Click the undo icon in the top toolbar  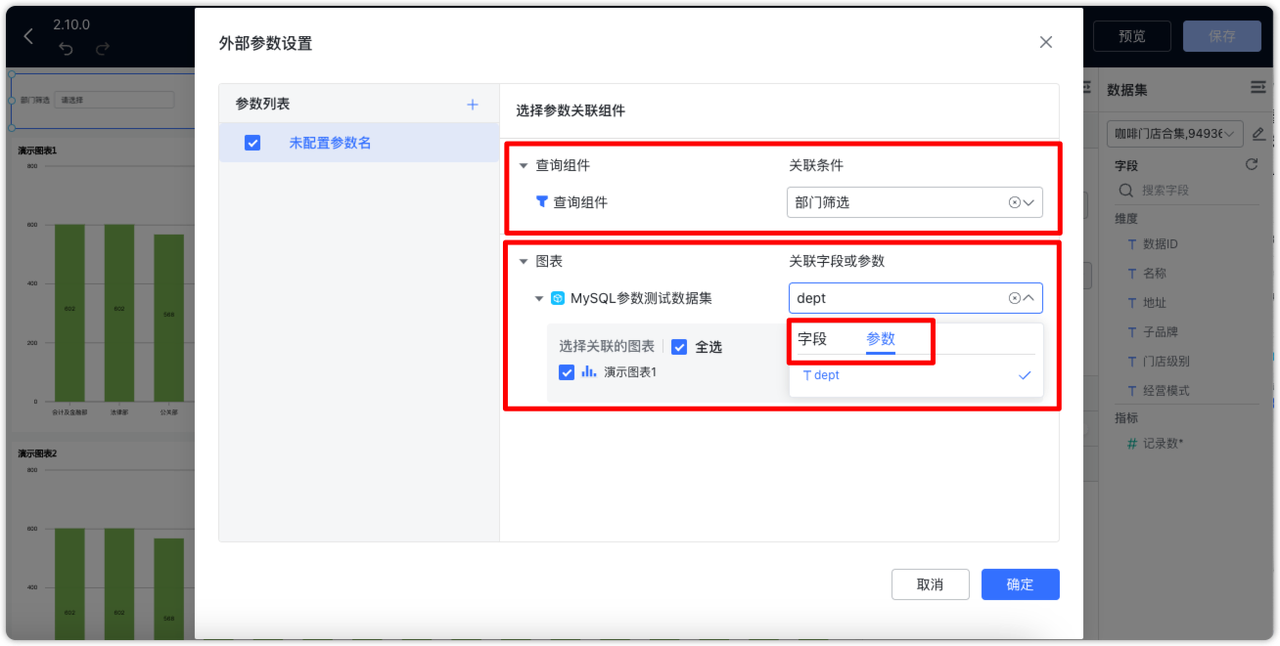click(66, 49)
